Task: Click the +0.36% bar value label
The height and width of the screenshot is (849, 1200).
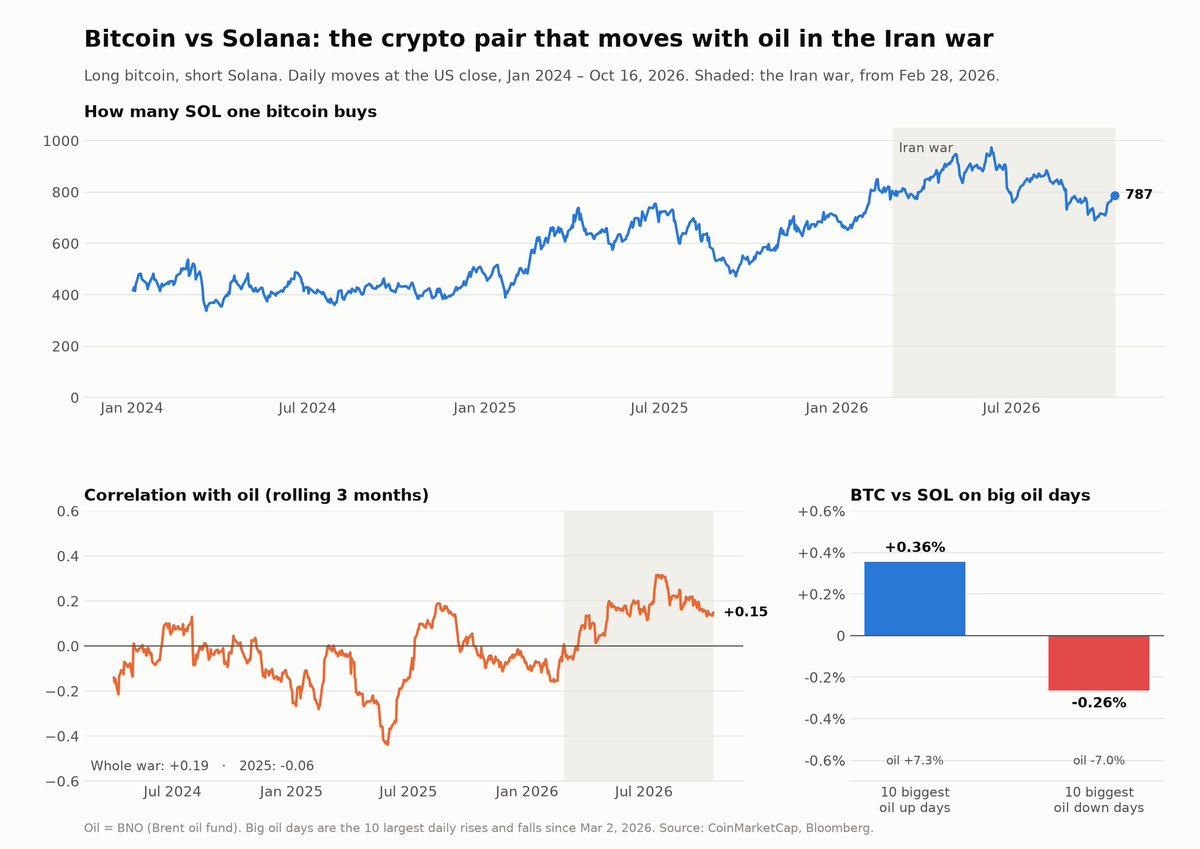Action: (x=915, y=547)
